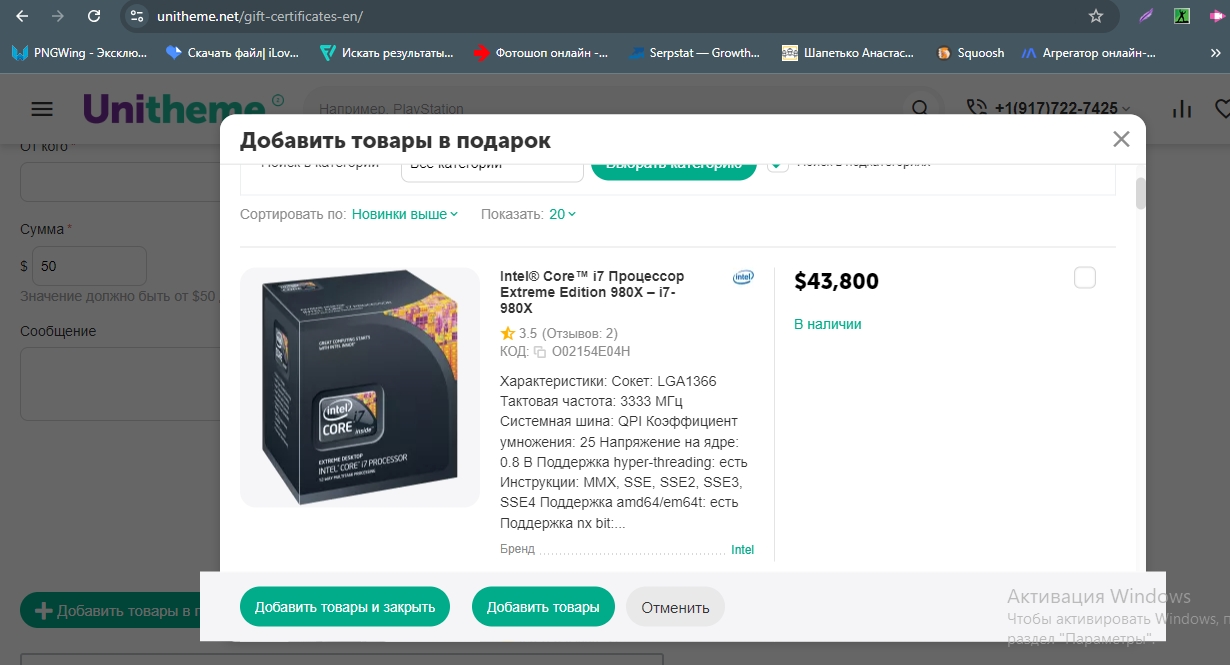Image resolution: width=1230 pixels, height=665 pixels.
Task: Copy the product code O02154E04H icon
Action: (540, 352)
